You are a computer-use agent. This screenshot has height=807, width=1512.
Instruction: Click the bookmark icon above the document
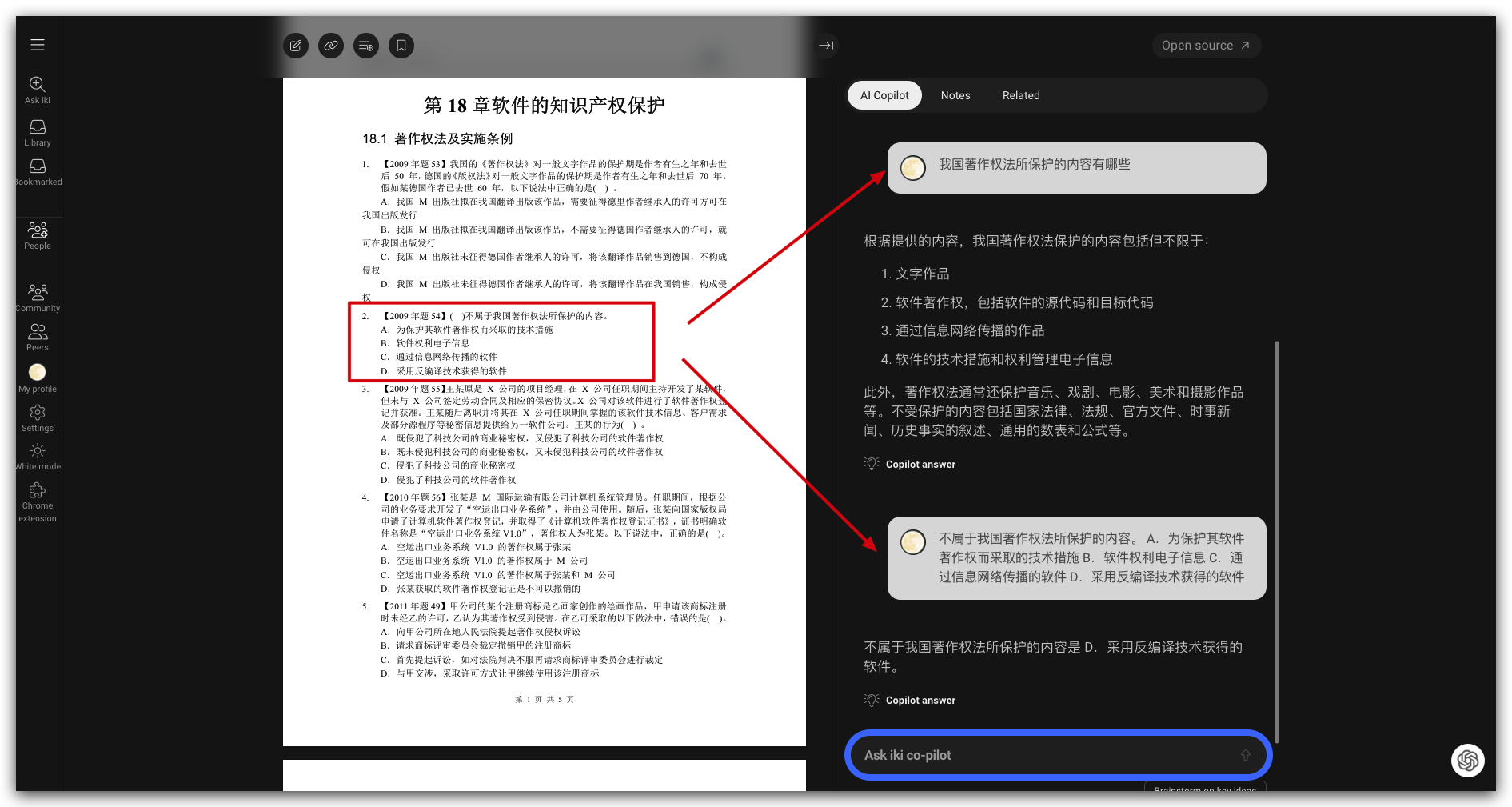(401, 46)
